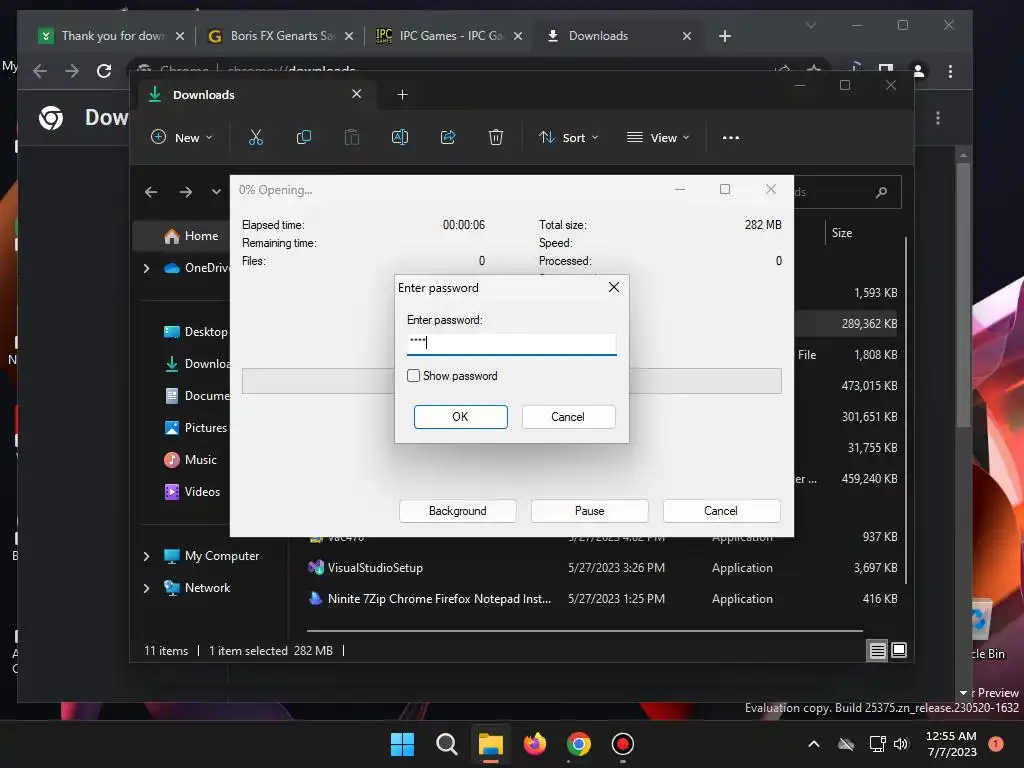Click the Explorer file list horizontal scrollbar
1024x768 pixels.
click(584, 631)
